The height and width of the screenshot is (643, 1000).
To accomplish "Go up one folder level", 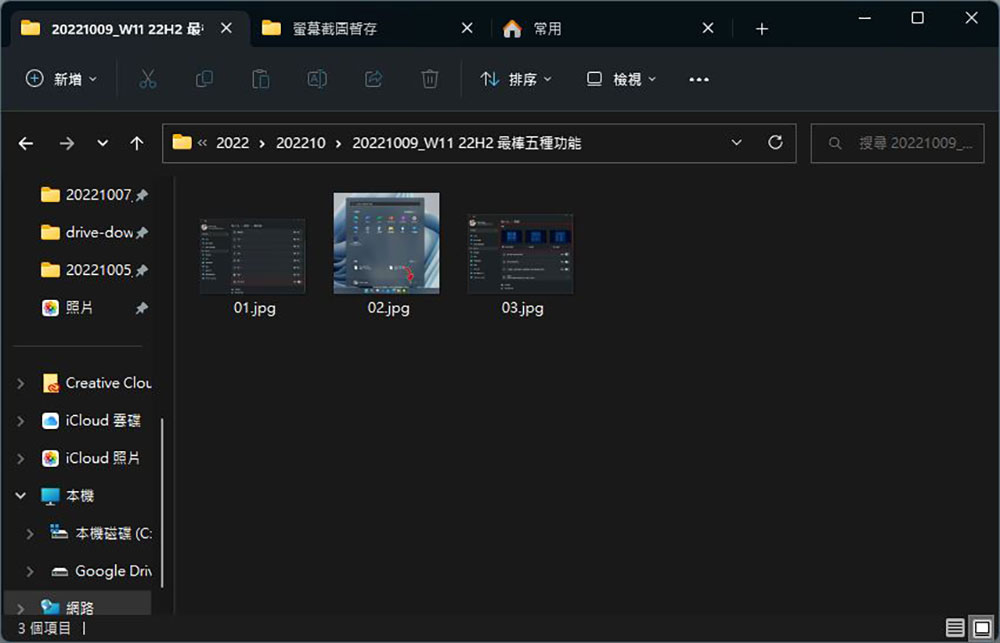I will tap(136, 144).
